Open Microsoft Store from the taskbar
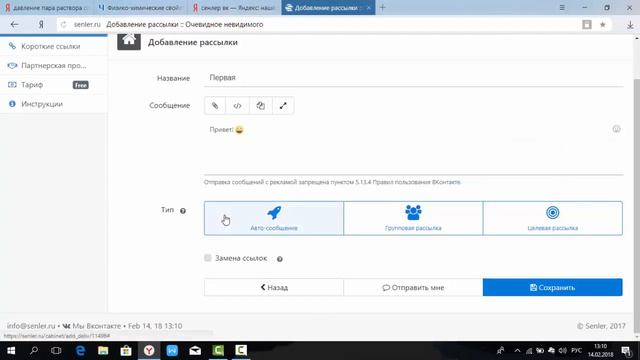 tap(126, 350)
